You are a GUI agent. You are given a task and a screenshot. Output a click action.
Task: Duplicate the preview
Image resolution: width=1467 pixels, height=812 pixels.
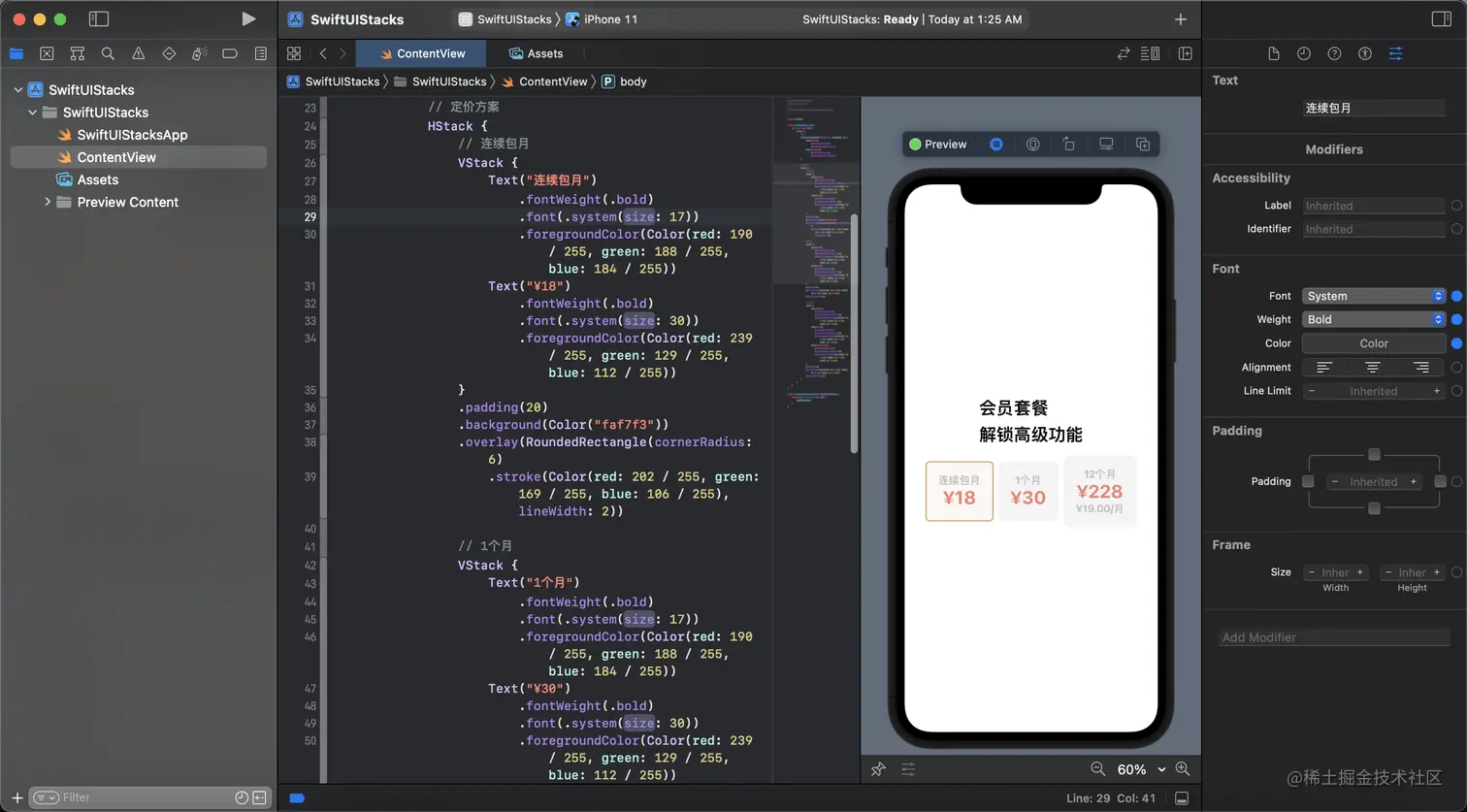[1143, 144]
